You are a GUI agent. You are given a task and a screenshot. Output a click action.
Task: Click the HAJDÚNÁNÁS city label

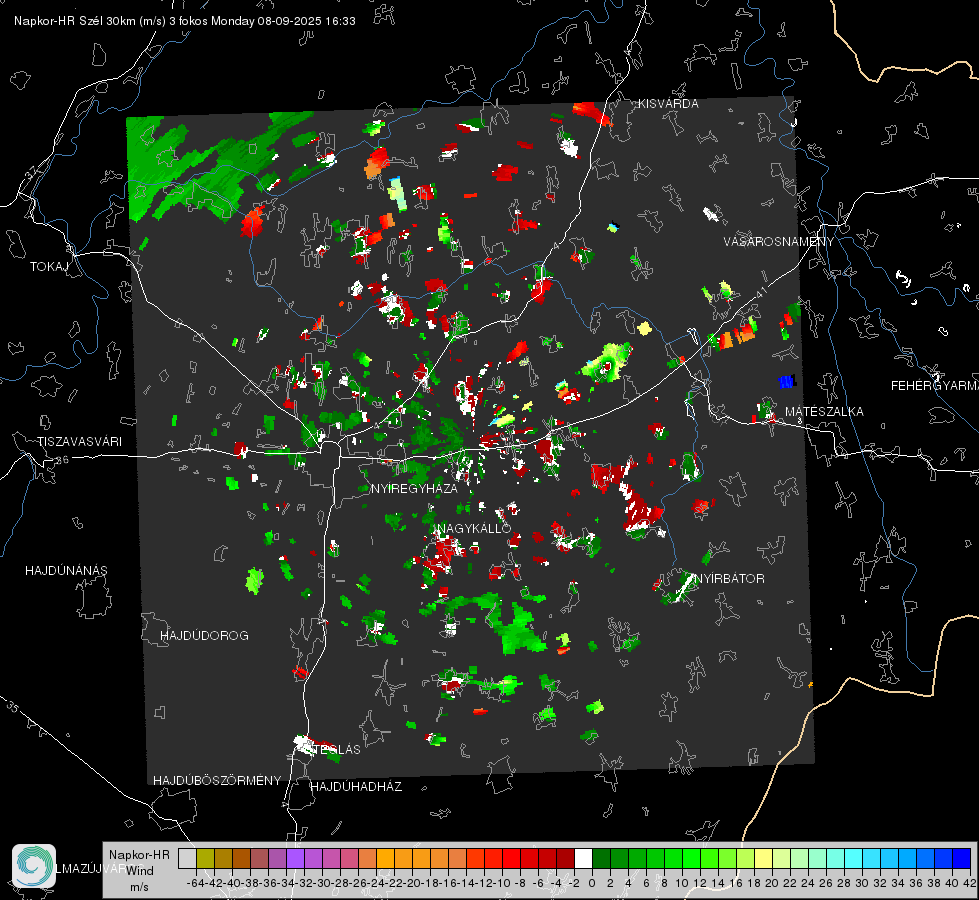tap(66, 570)
